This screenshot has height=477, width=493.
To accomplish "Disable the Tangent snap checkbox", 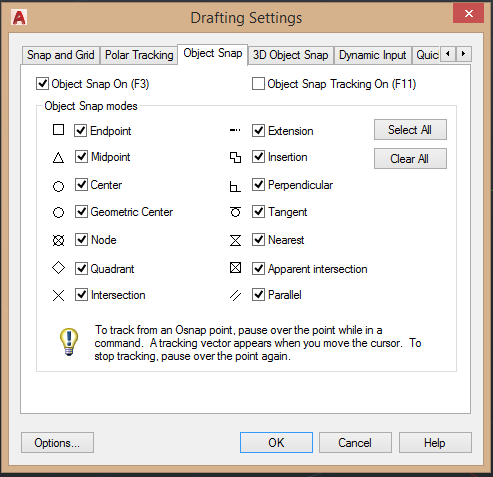I will [x=258, y=212].
